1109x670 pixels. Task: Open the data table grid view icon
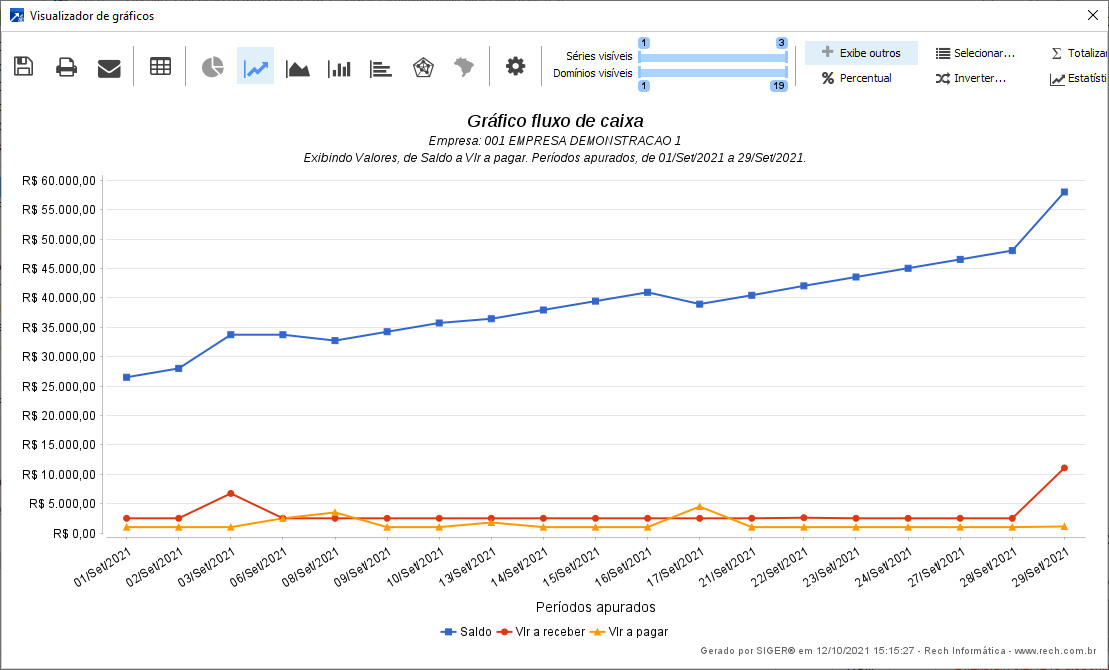click(160, 67)
